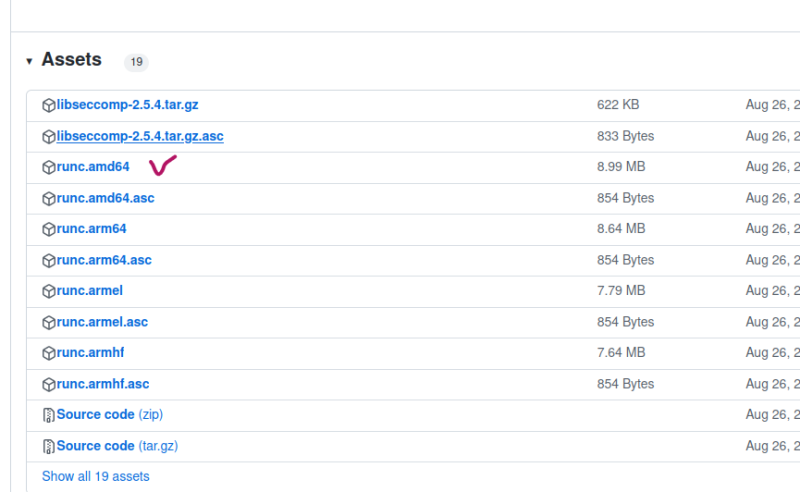Open runc.armel.asc signature link
The image size is (800, 492).
point(102,322)
